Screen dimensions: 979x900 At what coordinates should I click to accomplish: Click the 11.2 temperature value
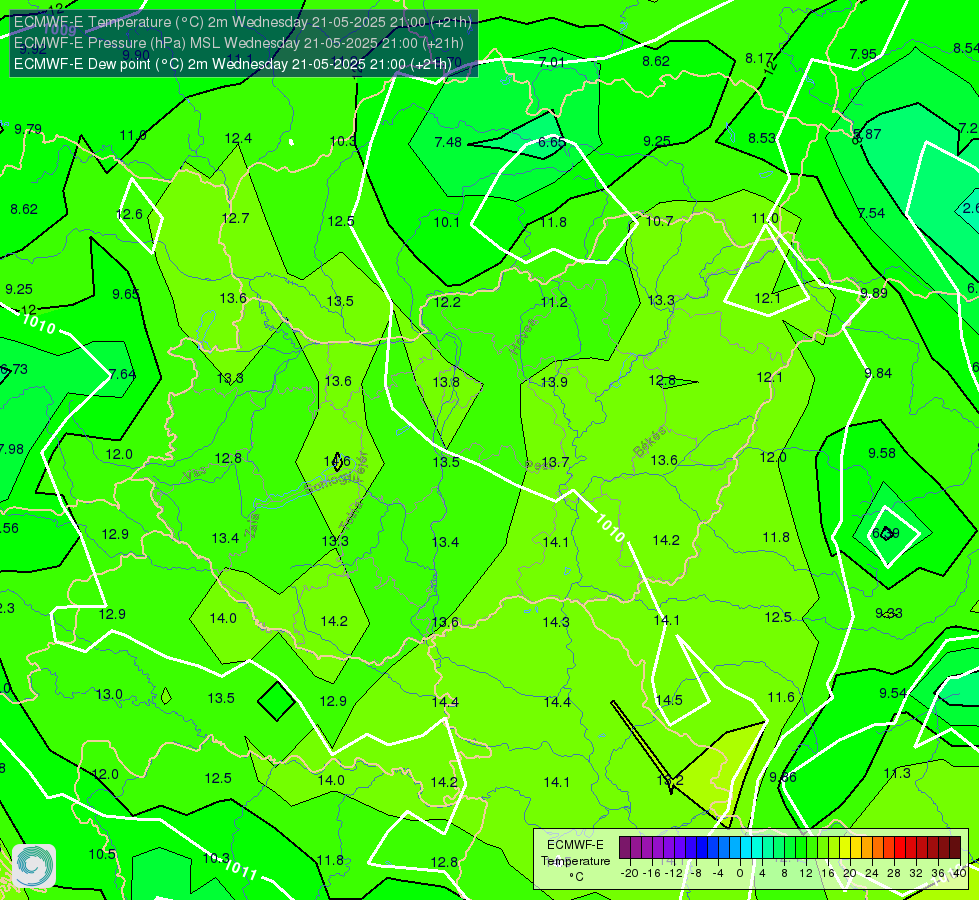point(554,302)
